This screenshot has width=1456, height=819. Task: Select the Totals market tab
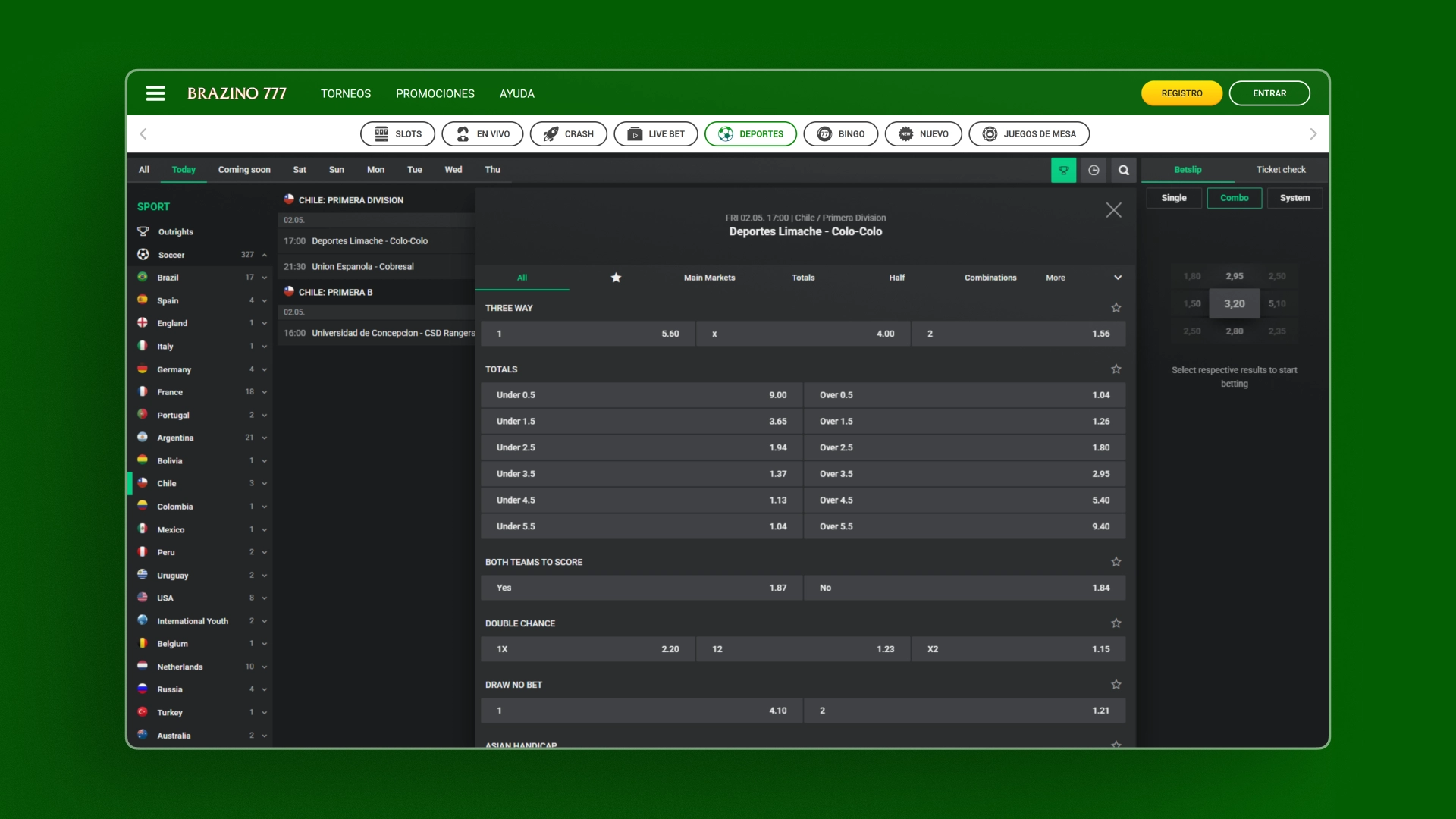point(803,278)
